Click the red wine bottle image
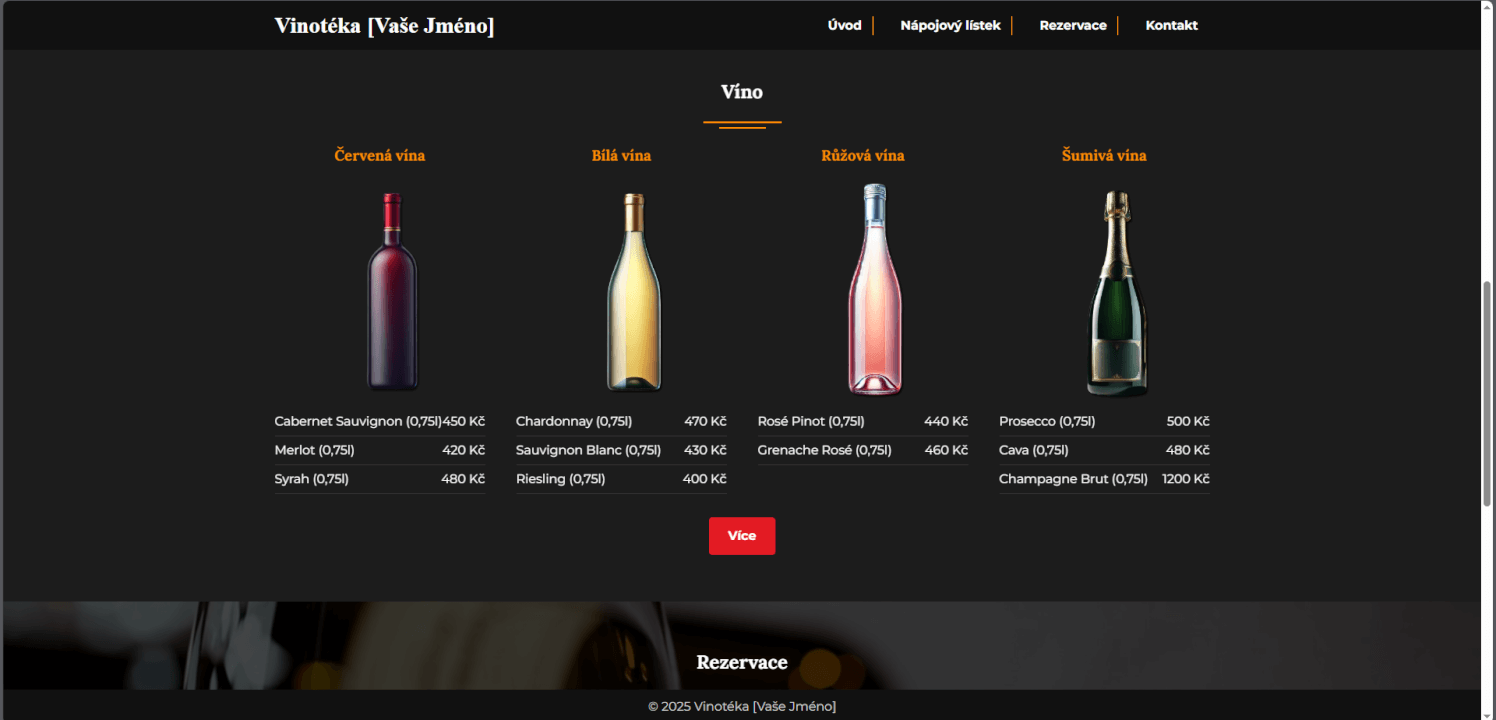Screen dimensions: 1496x720 [x=391, y=291]
